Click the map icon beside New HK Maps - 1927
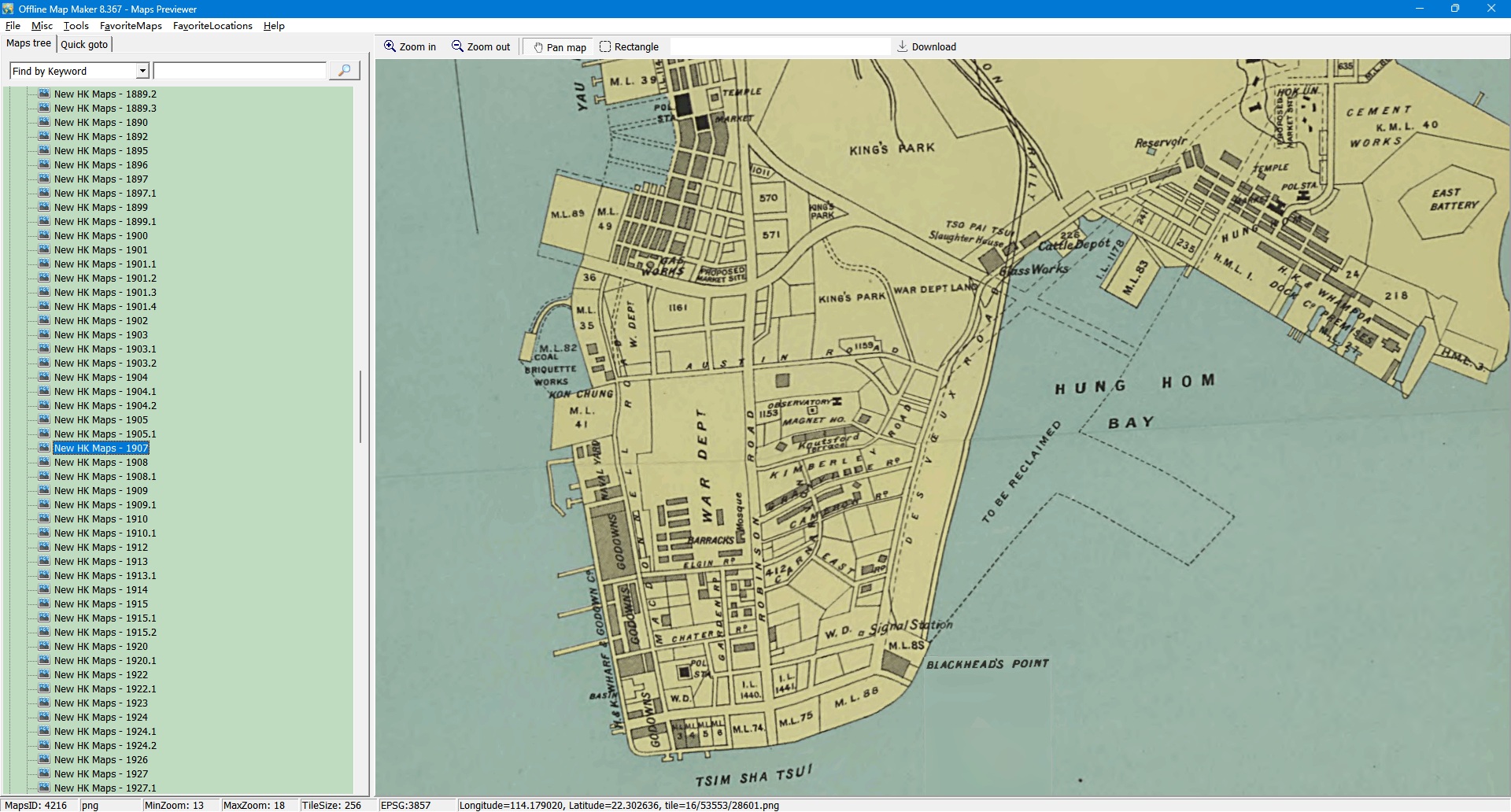This screenshot has height=812, width=1511. tap(44, 774)
